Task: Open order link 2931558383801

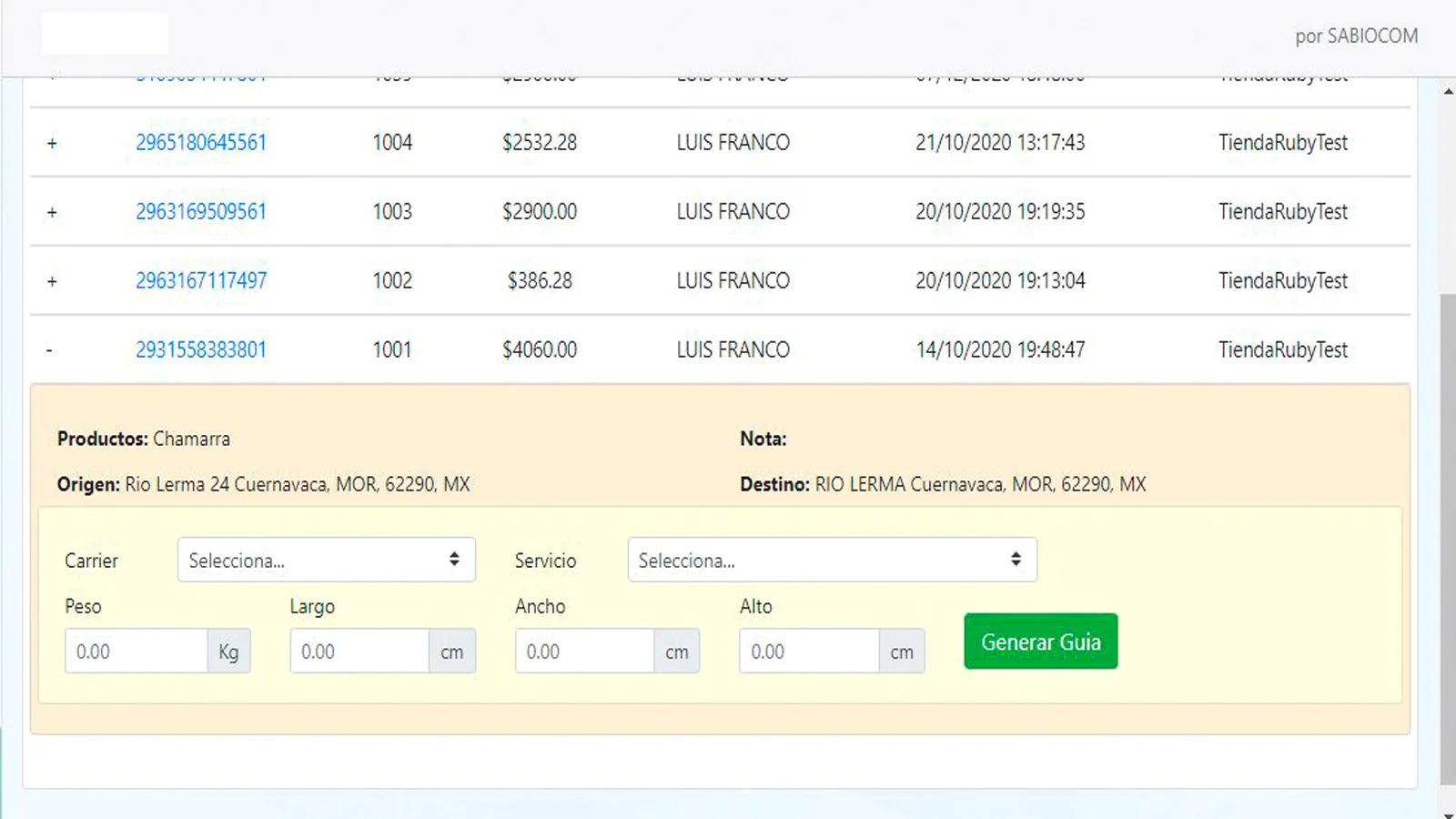Action: (201, 350)
